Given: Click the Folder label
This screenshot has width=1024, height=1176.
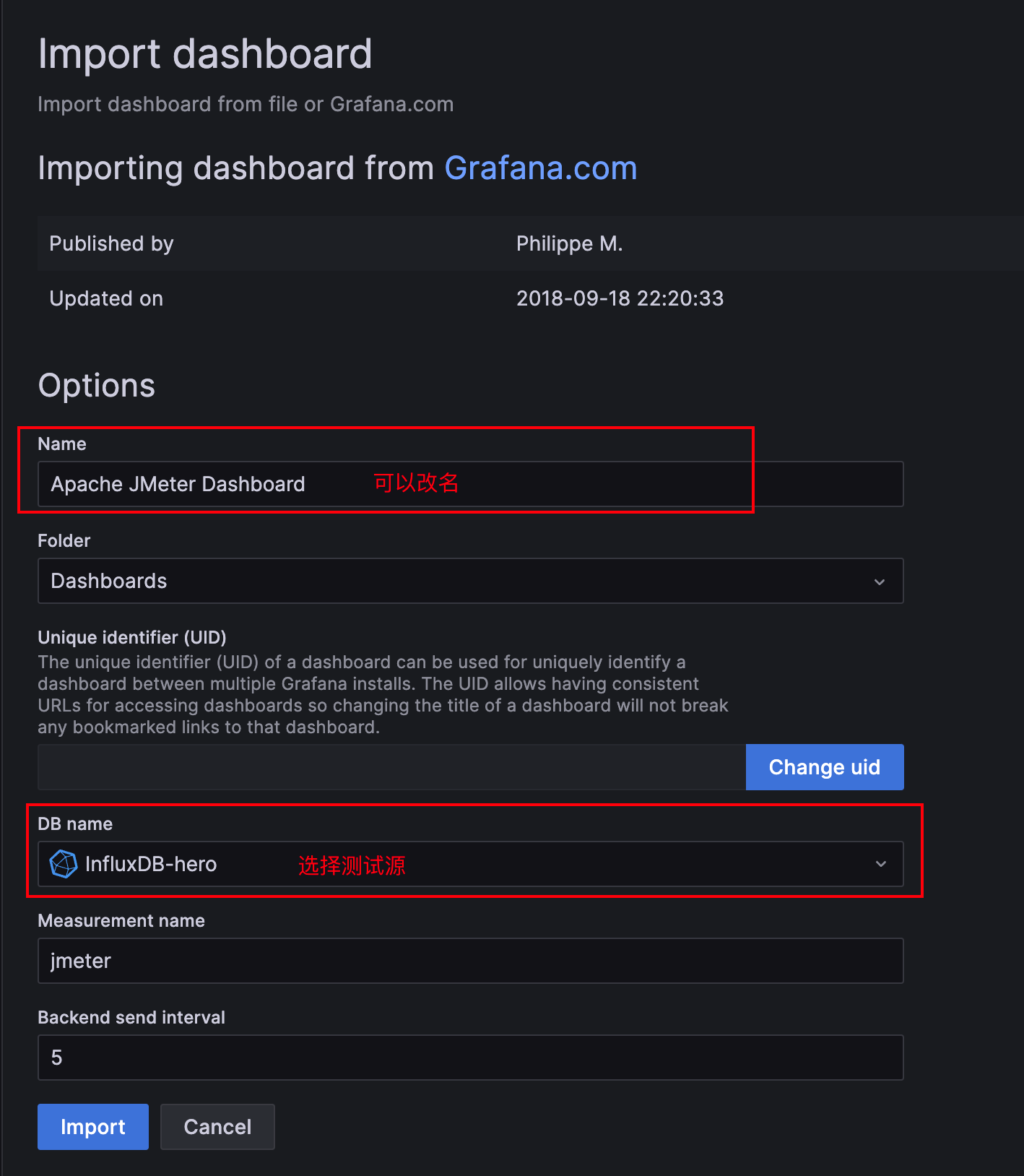Looking at the screenshot, I should (64, 540).
